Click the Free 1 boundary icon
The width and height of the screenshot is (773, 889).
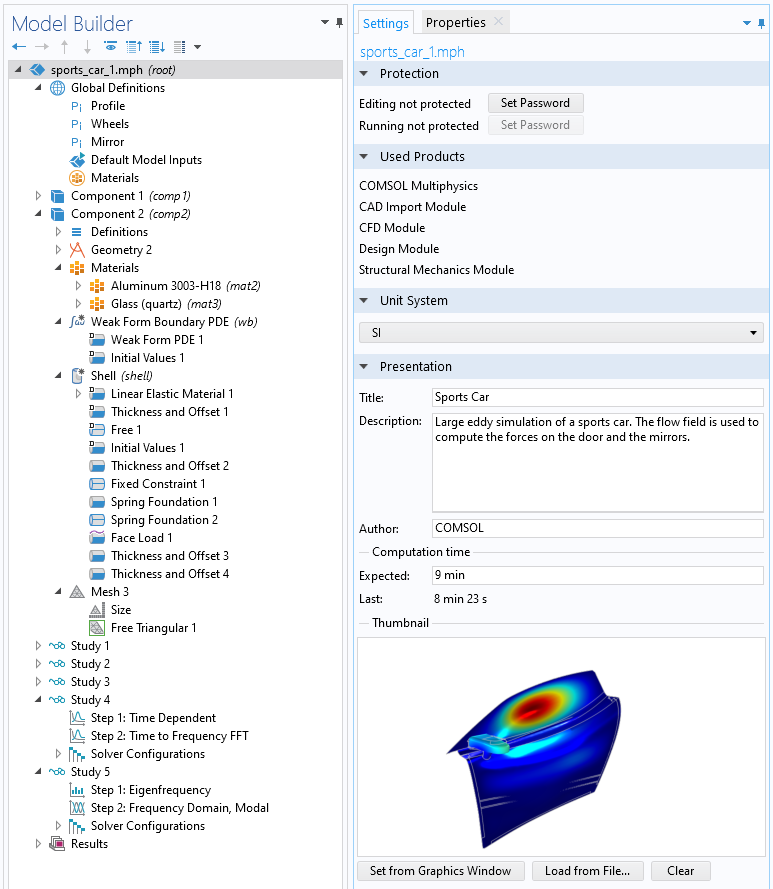97,430
